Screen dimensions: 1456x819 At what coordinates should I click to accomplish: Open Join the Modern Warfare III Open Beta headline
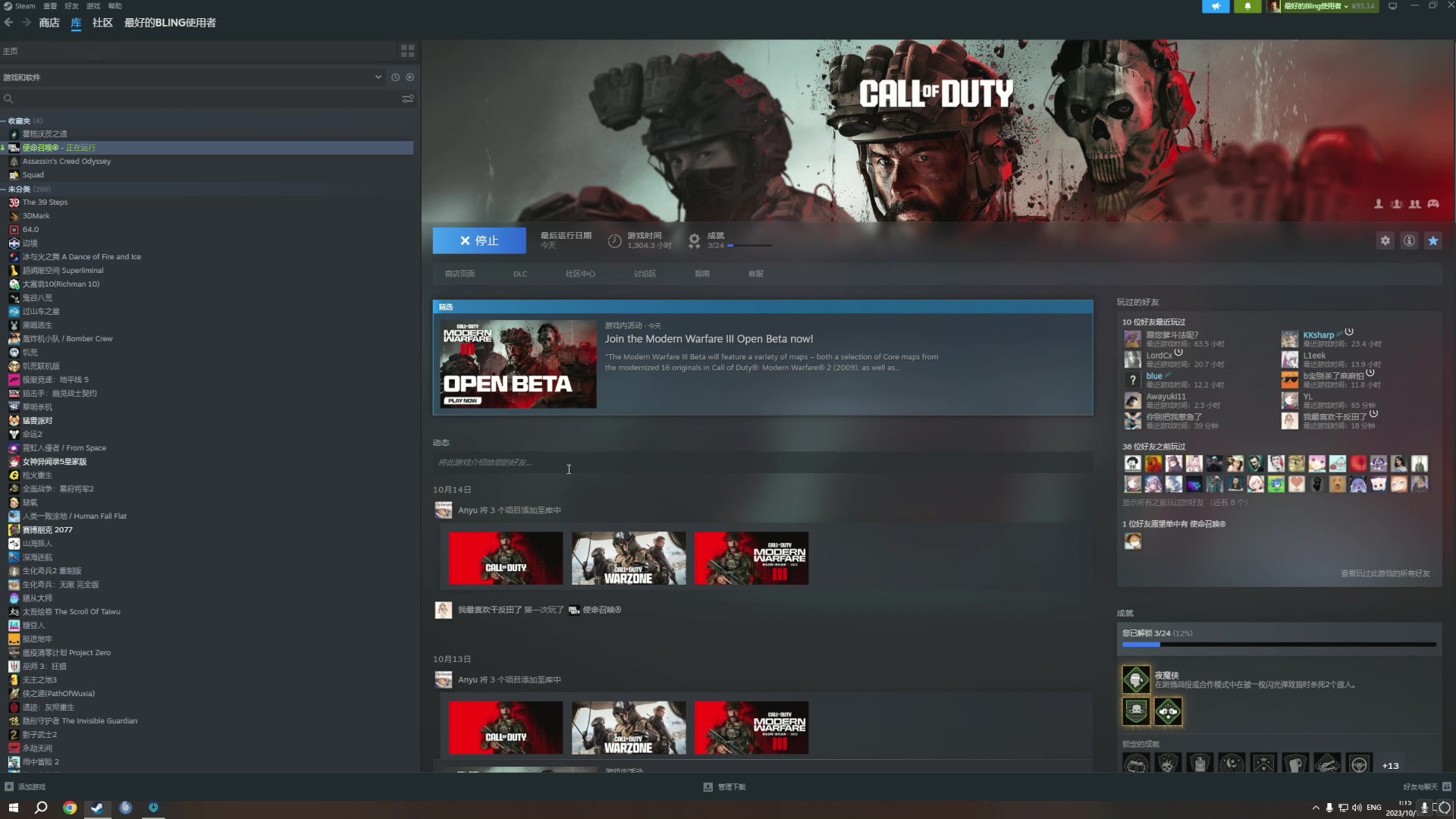[x=708, y=339]
